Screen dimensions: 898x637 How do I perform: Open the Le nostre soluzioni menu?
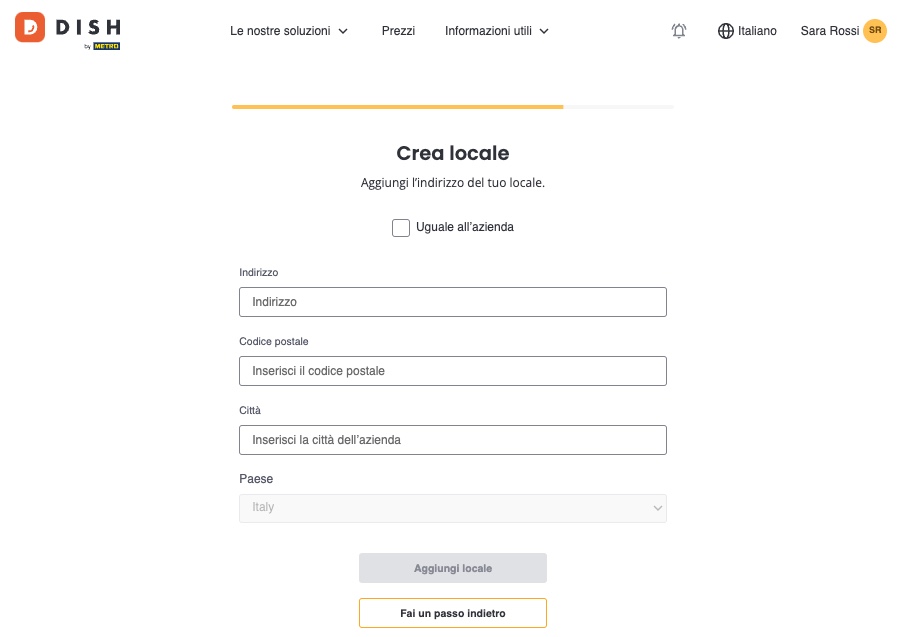280,31
